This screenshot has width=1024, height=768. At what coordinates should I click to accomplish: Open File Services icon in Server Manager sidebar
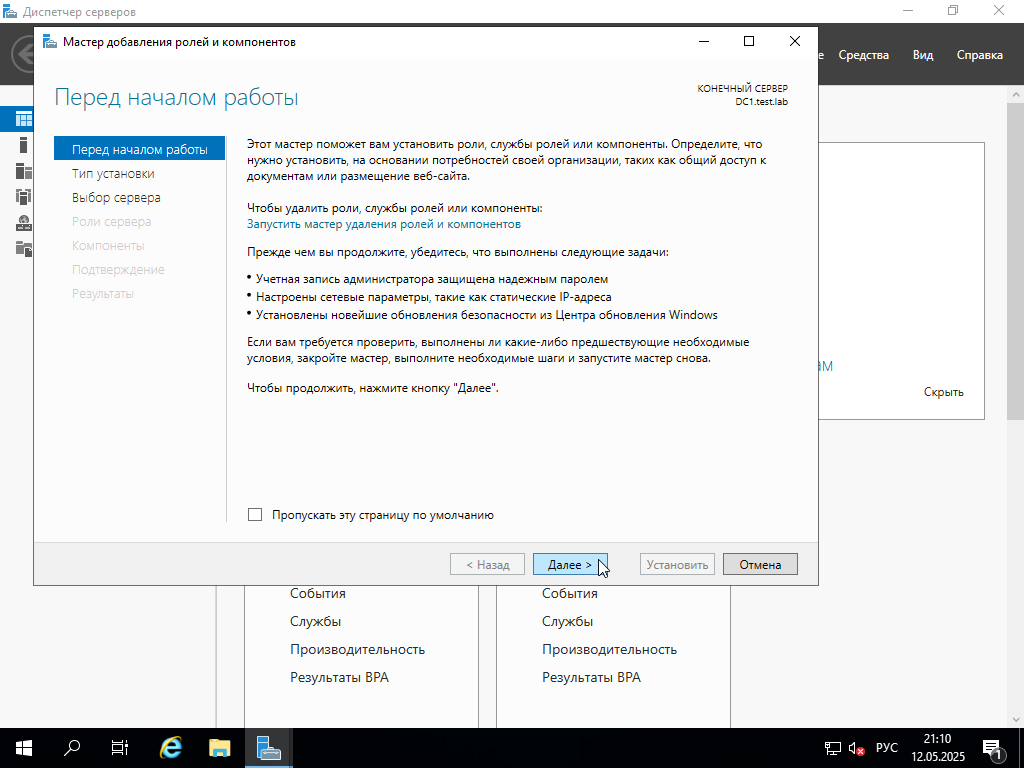(24, 248)
